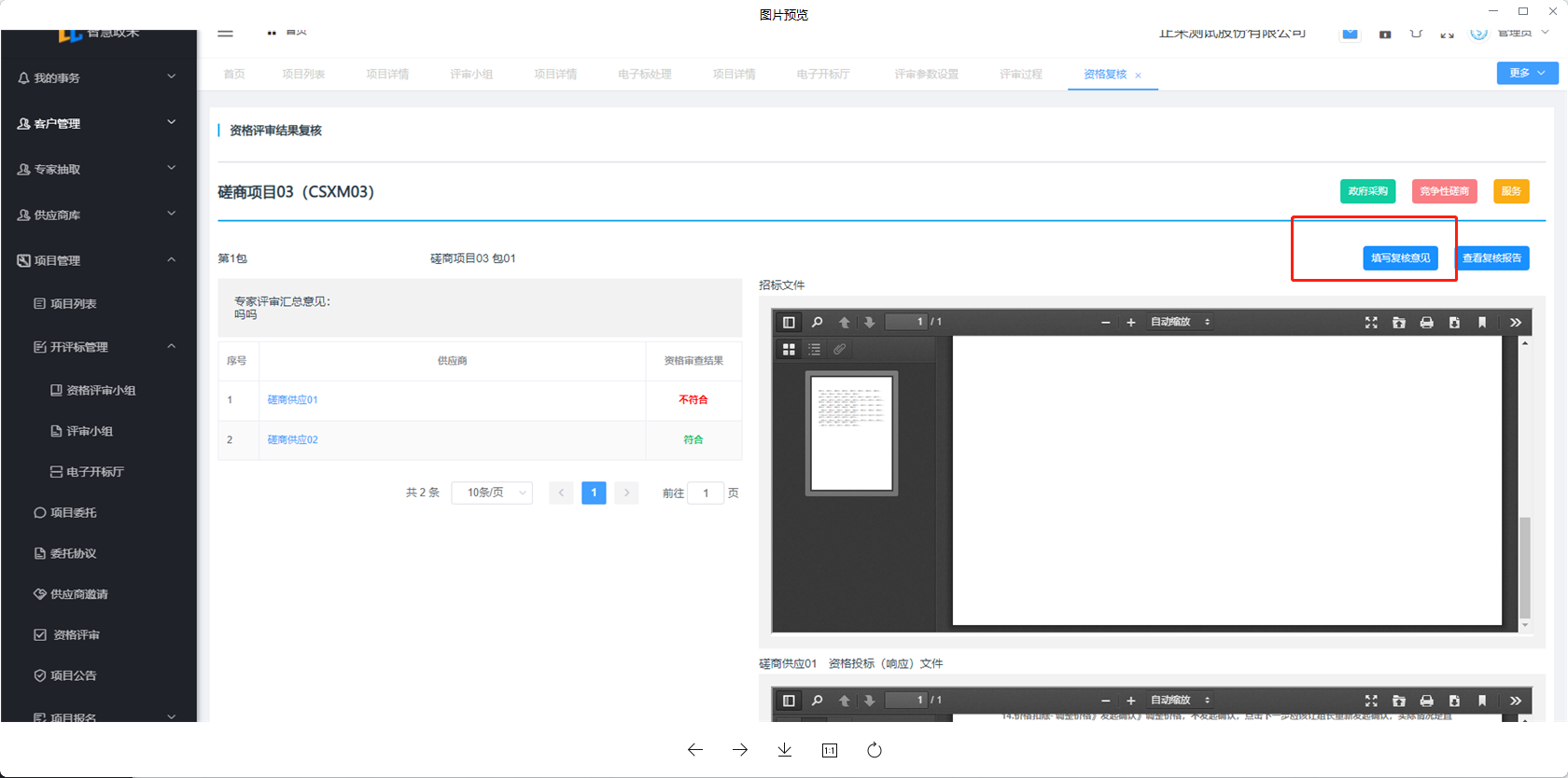This screenshot has height=778, width=1568.
Task: Open tools menu in 响应文件 viewer
Action: (1516, 701)
